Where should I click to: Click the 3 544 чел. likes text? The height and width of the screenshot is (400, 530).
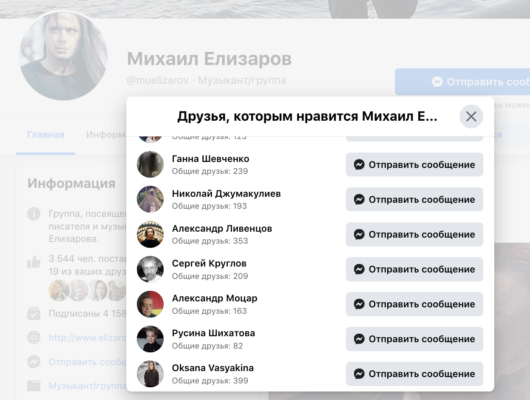pos(88,259)
